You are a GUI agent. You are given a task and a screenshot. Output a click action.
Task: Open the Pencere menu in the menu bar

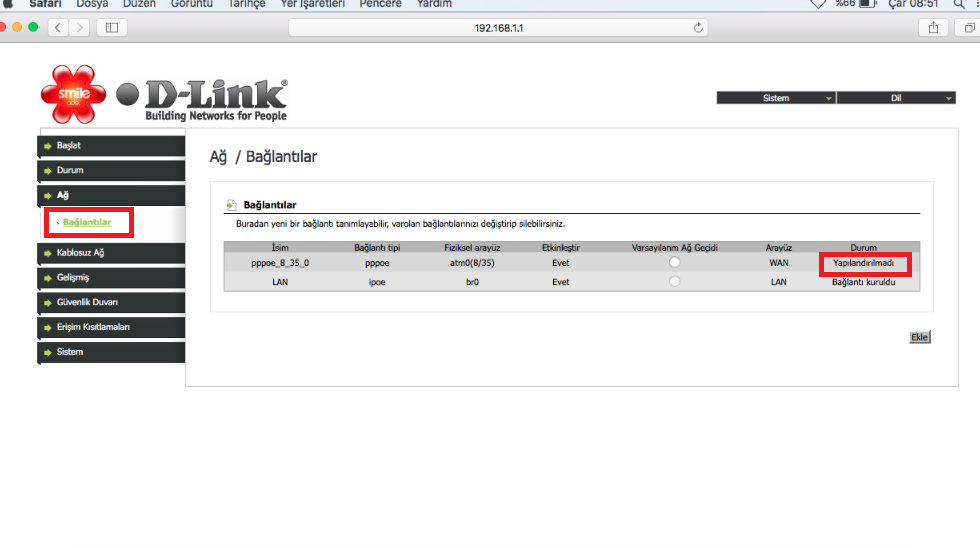point(380,4)
